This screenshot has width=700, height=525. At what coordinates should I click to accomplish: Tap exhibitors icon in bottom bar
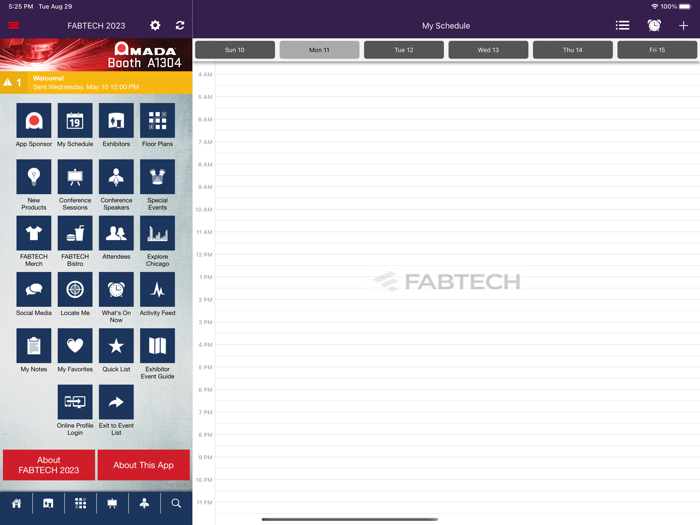[48, 504]
